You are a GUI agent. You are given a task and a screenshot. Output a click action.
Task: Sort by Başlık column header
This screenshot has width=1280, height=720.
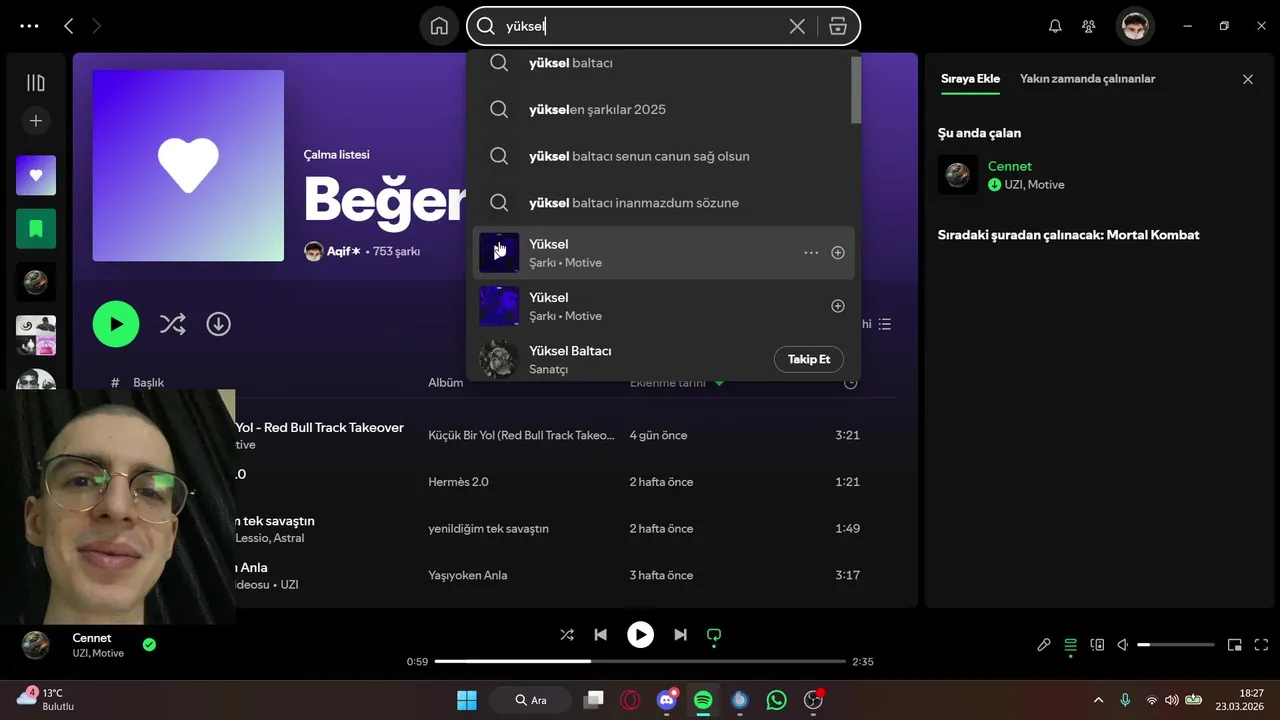[148, 383]
